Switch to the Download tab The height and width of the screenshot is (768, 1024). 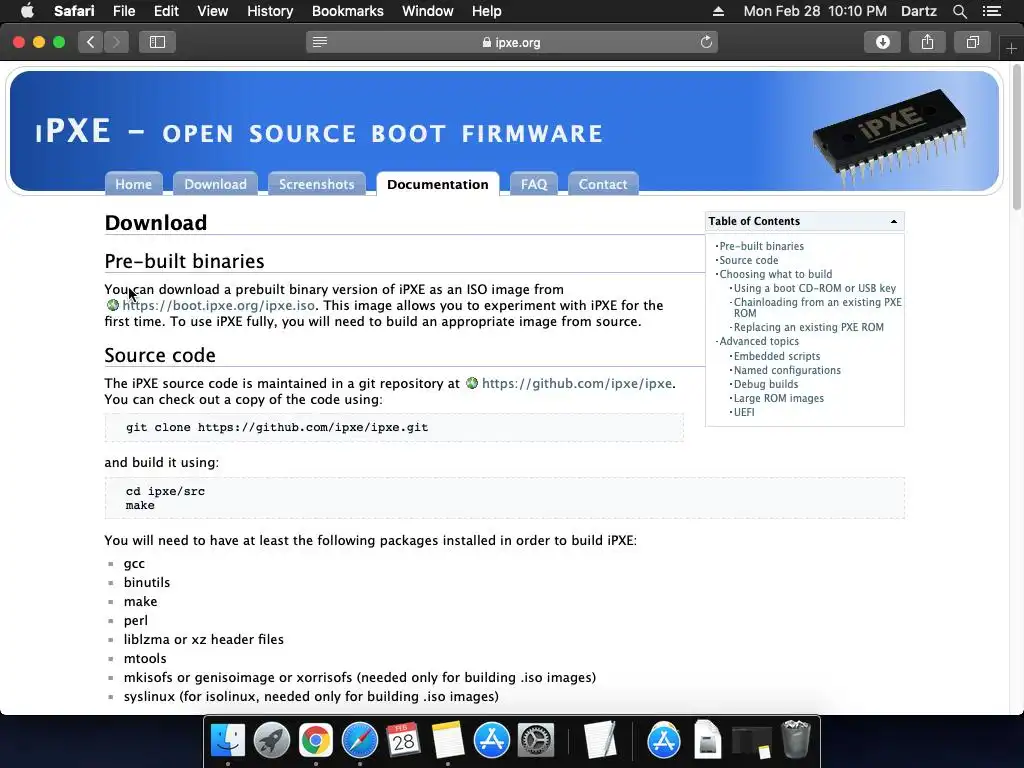coord(215,184)
